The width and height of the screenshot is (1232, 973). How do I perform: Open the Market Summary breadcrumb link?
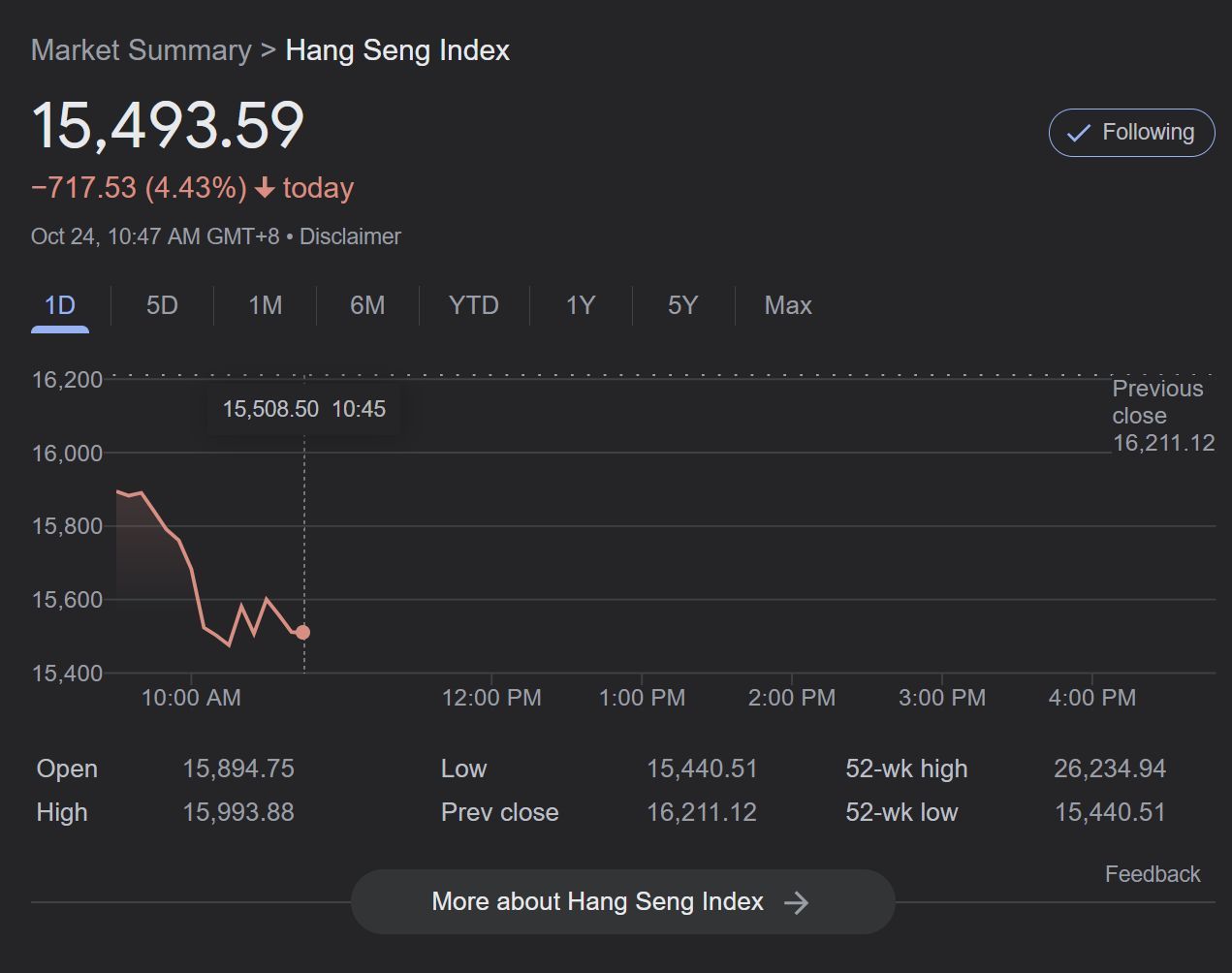141,50
